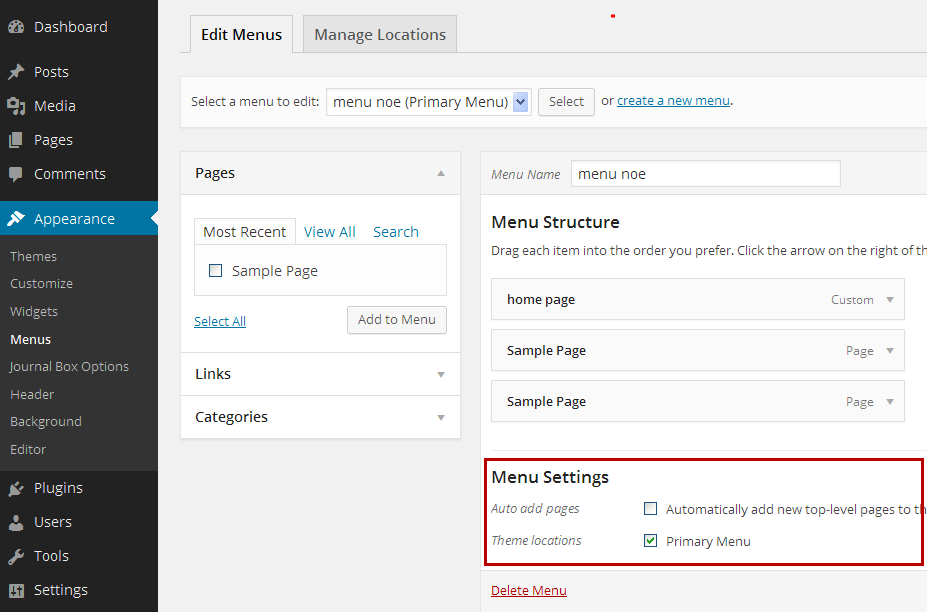Click the Menu Name input field
The width and height of the screenshot is (927, 612).
(705, 174)
